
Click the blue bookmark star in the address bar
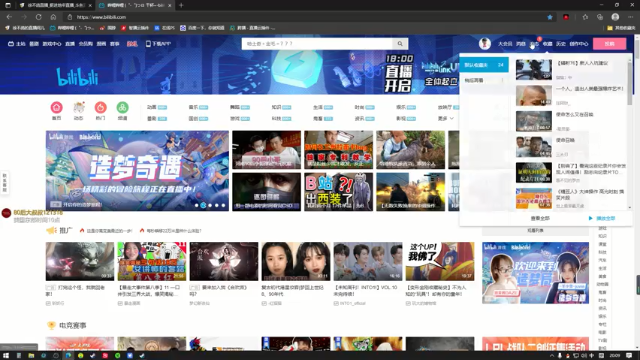point(550,17)
